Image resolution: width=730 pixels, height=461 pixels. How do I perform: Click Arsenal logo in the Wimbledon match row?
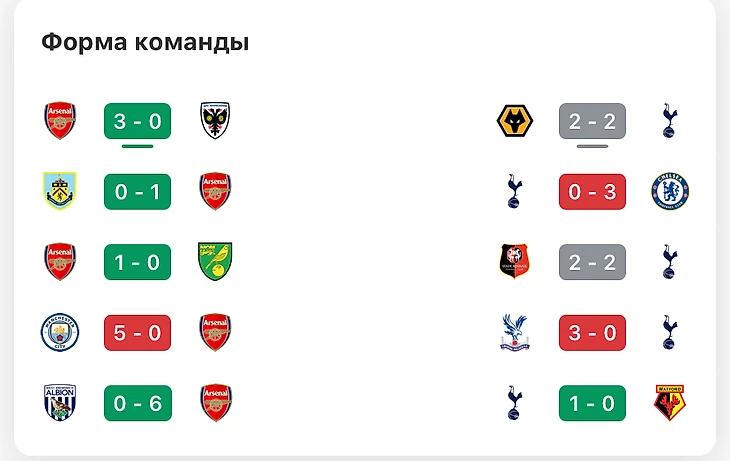click(x=60, y=121)
